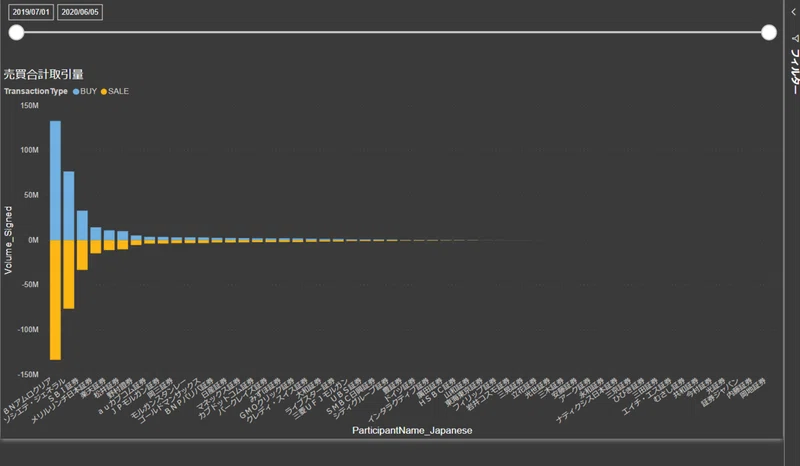Click the right handle of the date slider
Viewport: 800px width, 466px height.
click(769, 32)
